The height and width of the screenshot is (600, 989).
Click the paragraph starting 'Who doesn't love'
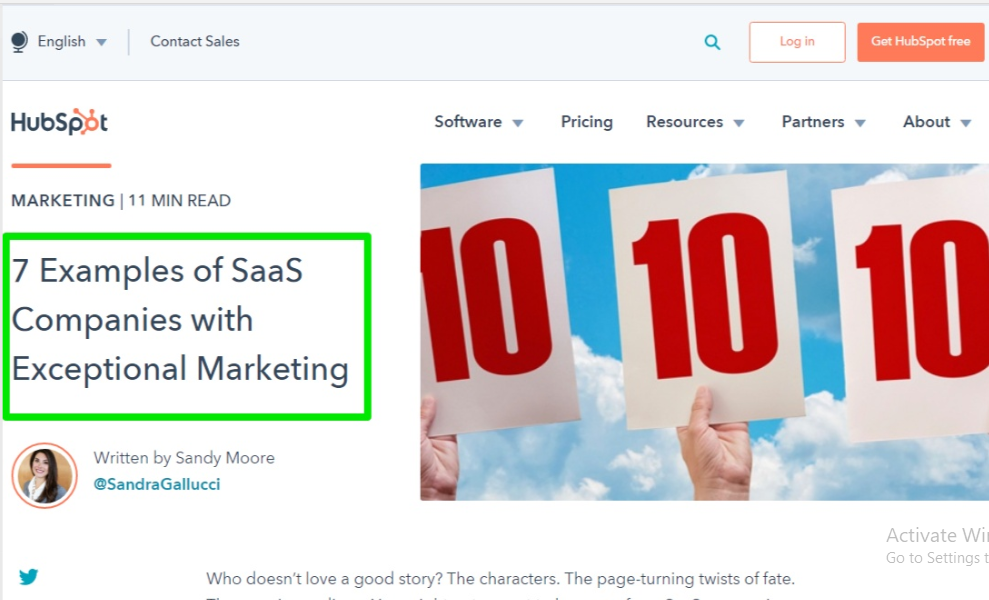500,587
